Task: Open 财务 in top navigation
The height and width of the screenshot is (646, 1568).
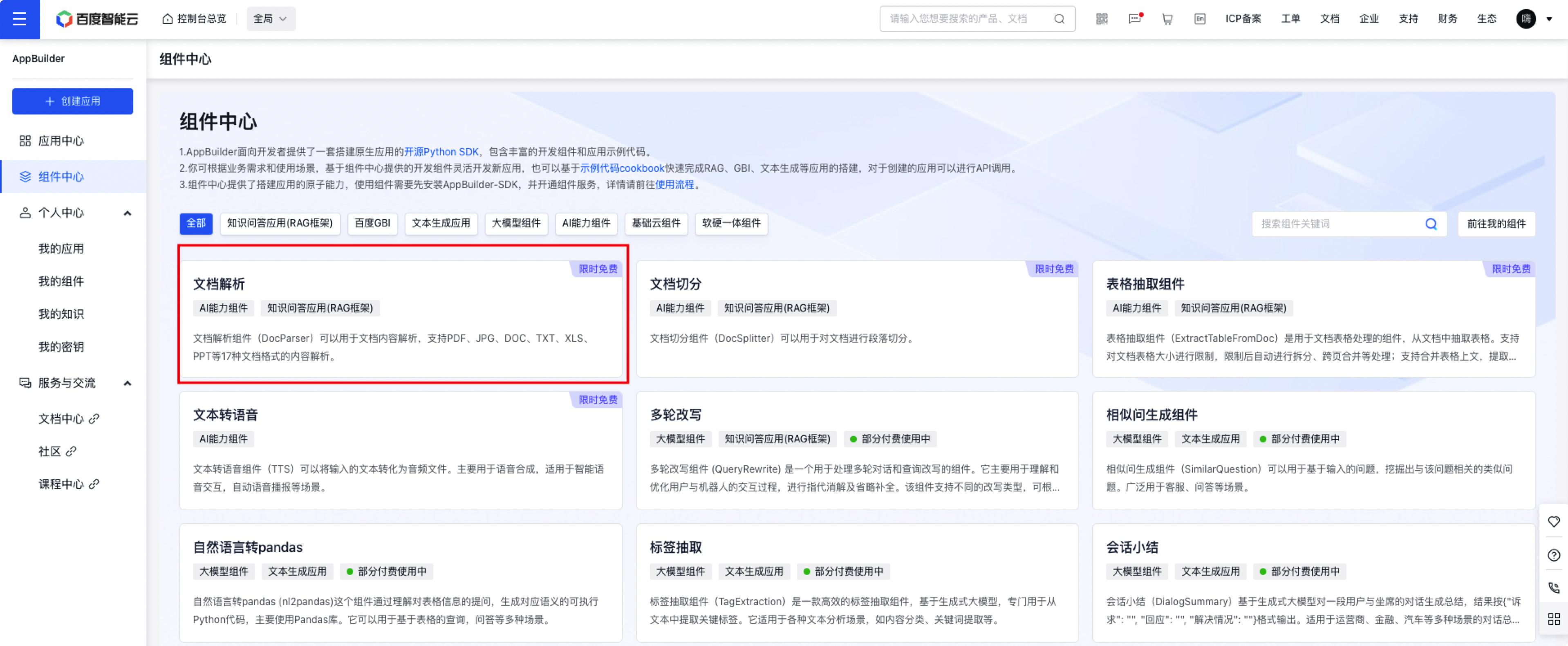Action: [x=1447, y=19]
